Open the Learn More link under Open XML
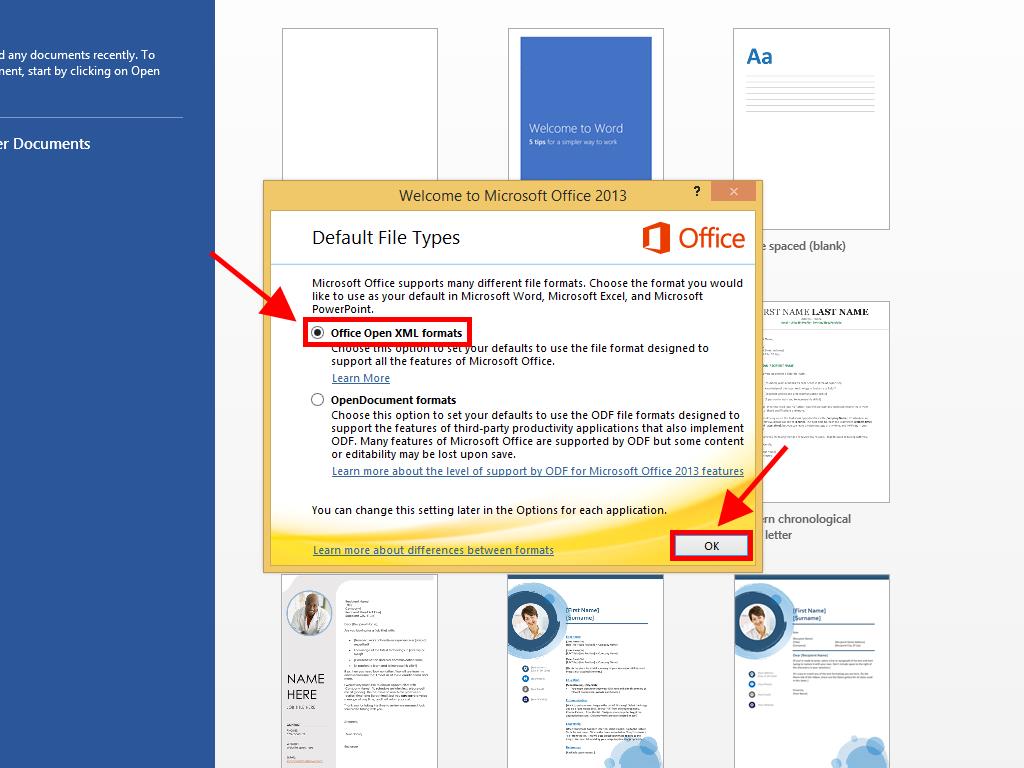Screen dimensions: 1024x768 [x=361, y=378]
